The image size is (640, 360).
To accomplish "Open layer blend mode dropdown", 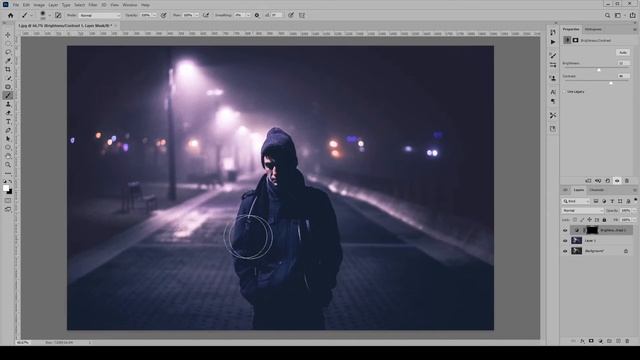I will coord(582,211).
